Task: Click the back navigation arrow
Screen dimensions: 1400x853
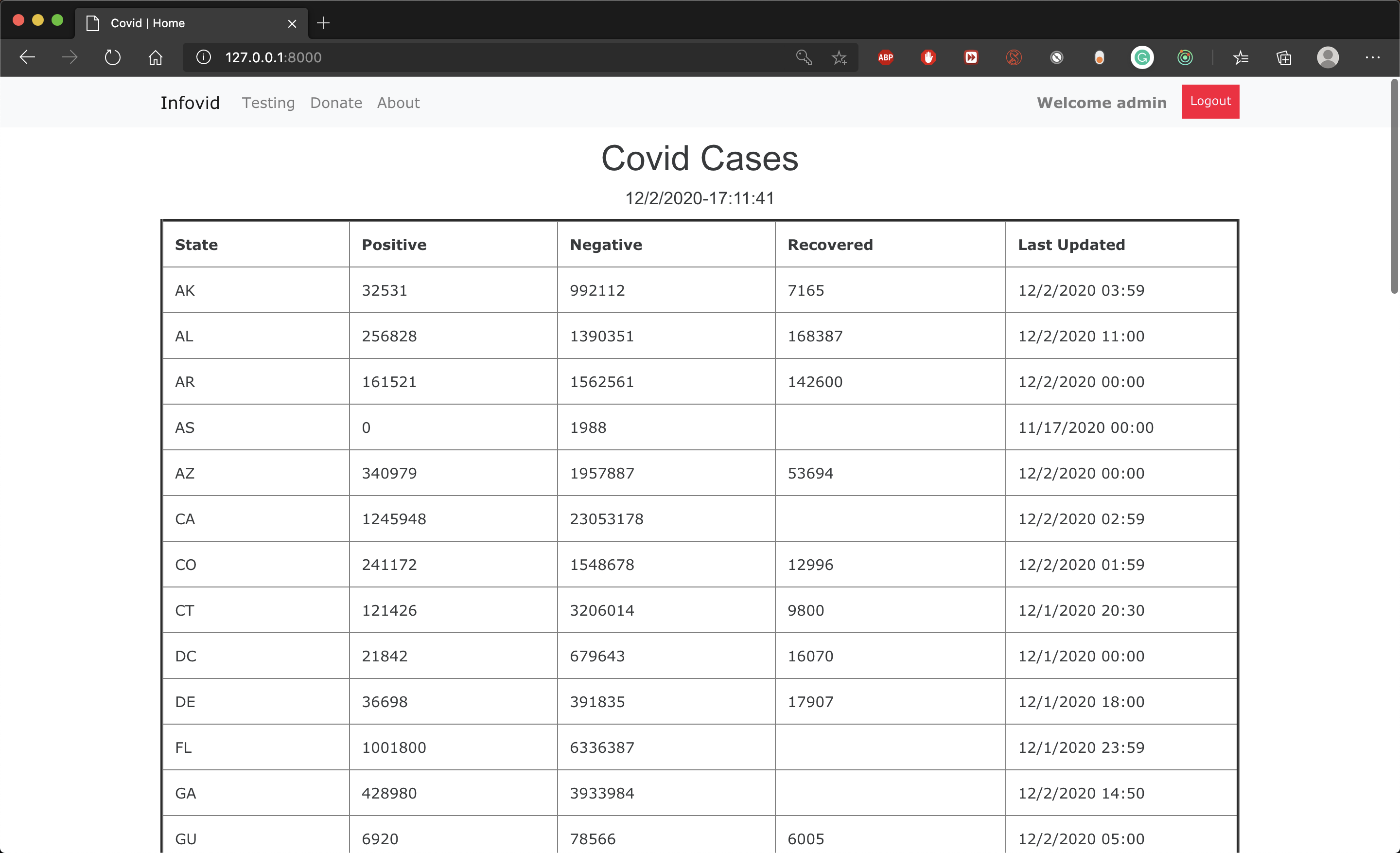Action: 27,57
